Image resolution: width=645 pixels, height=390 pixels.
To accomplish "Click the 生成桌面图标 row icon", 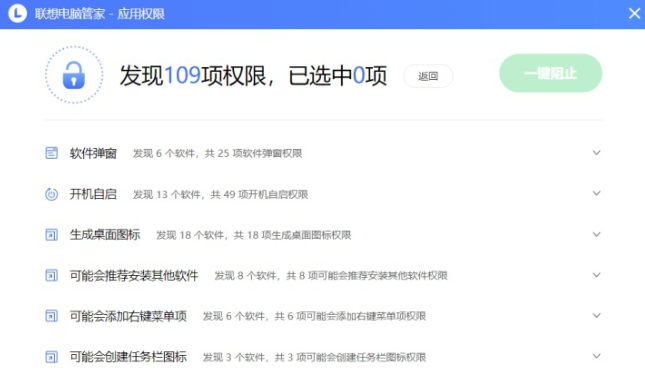I will click(51, 234).
